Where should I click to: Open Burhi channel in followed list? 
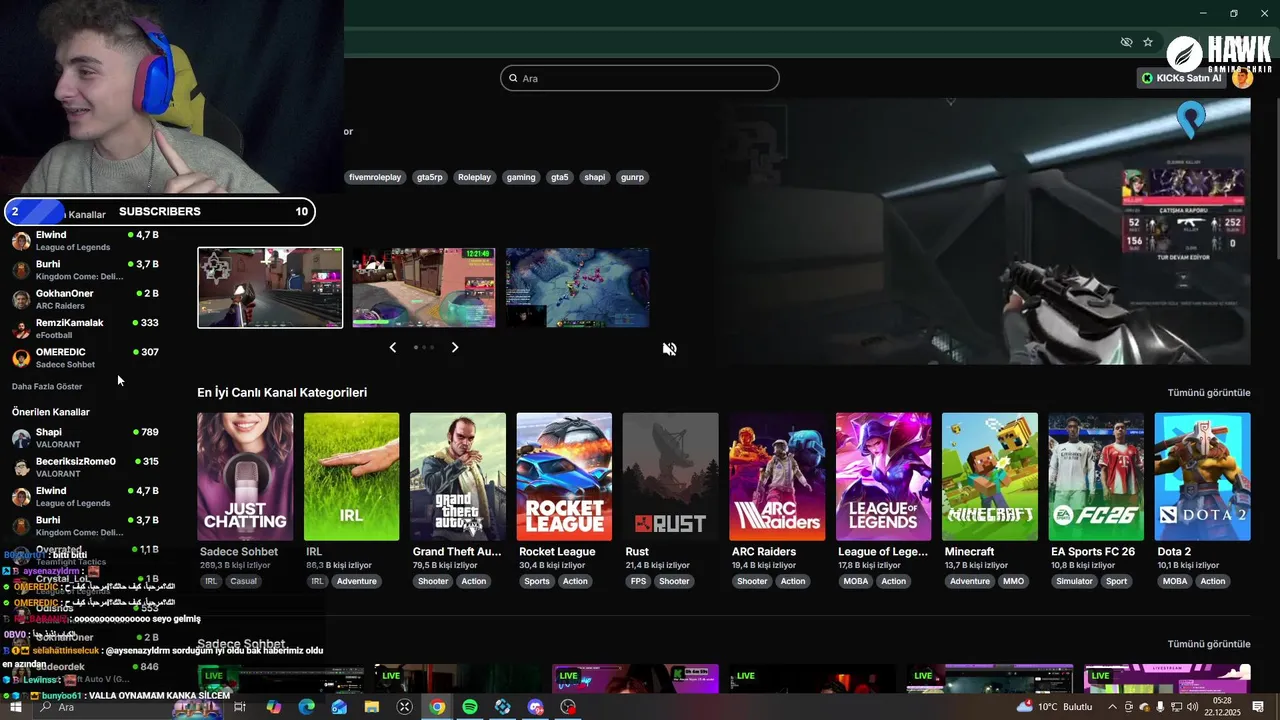[x=86, y=270]
